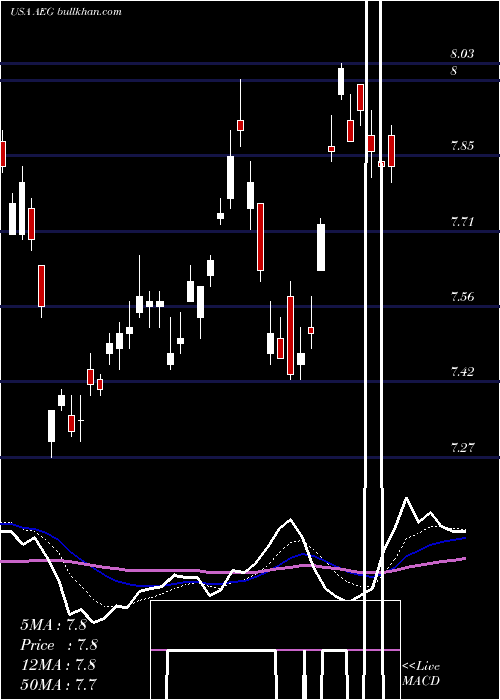
Task: Click the USA AEG bullkhan.com title
Action: [x=66, y=12]
